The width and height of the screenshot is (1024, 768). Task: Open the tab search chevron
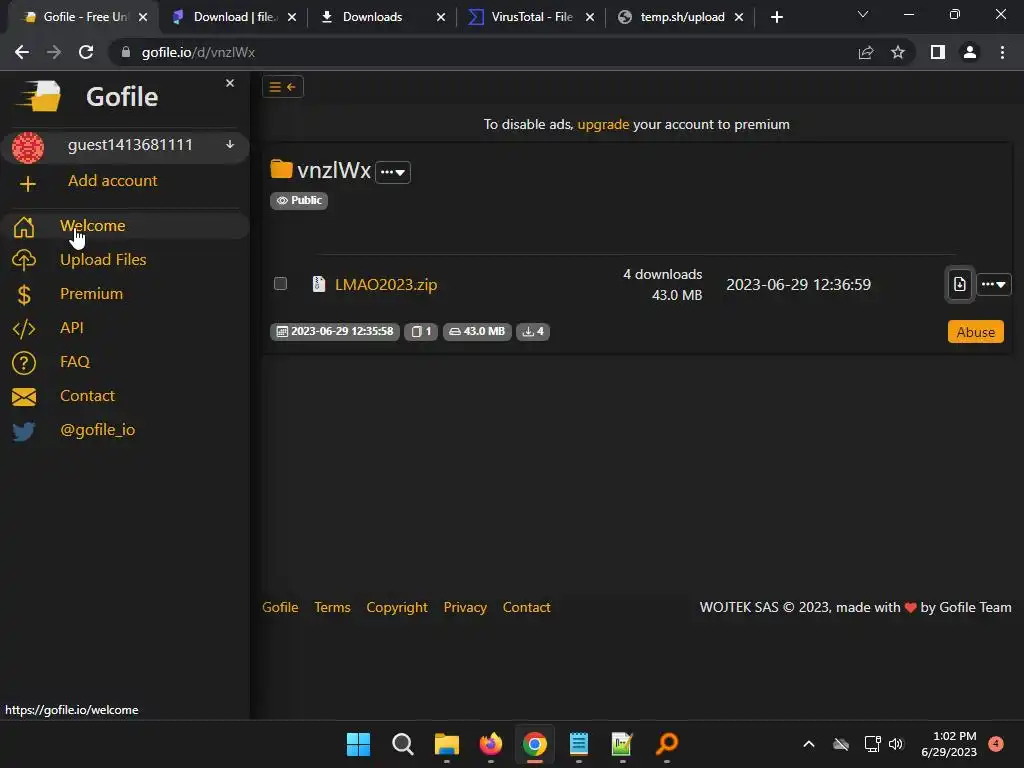pyautogui.click(x=863, y=14)
